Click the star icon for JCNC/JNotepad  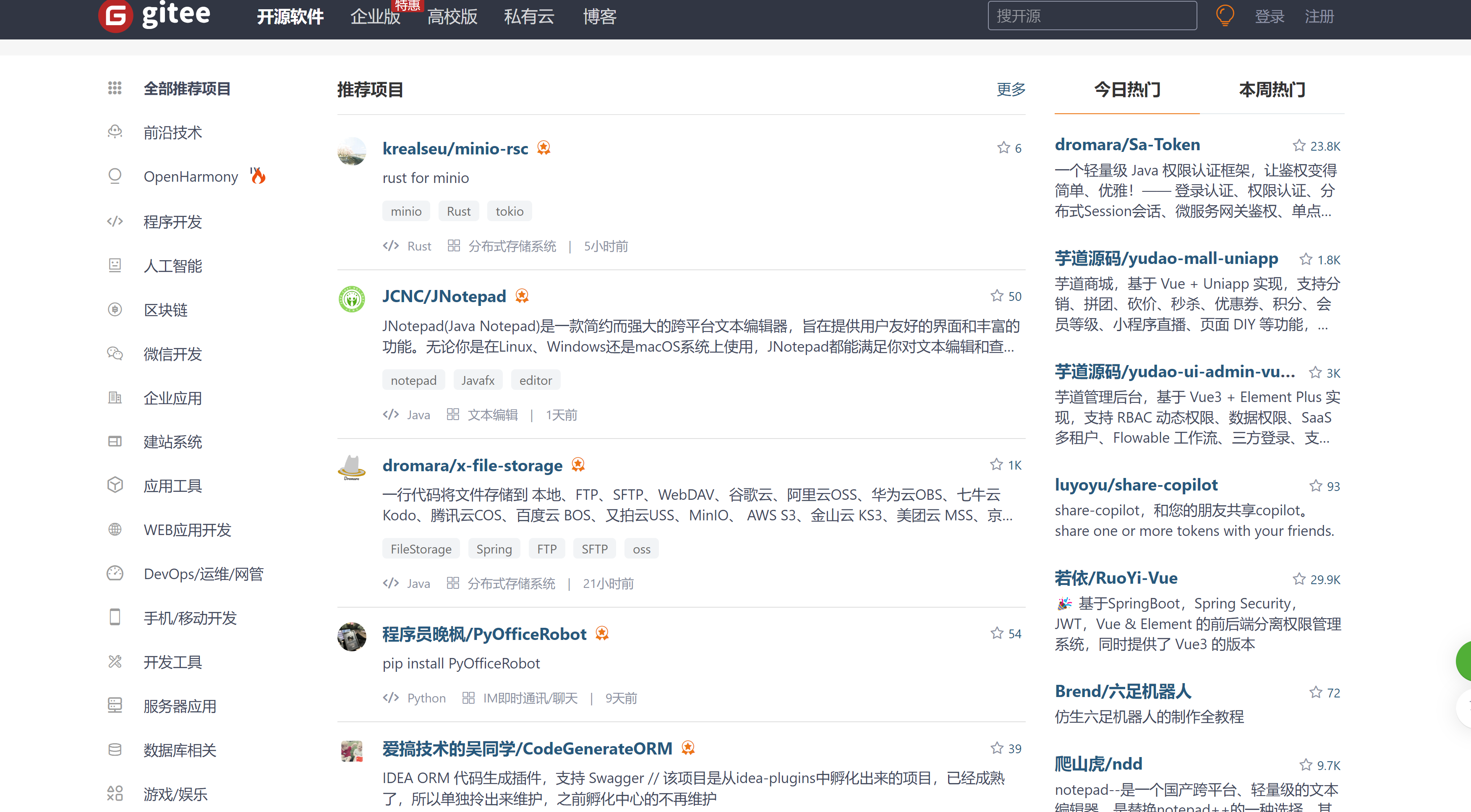996,296
